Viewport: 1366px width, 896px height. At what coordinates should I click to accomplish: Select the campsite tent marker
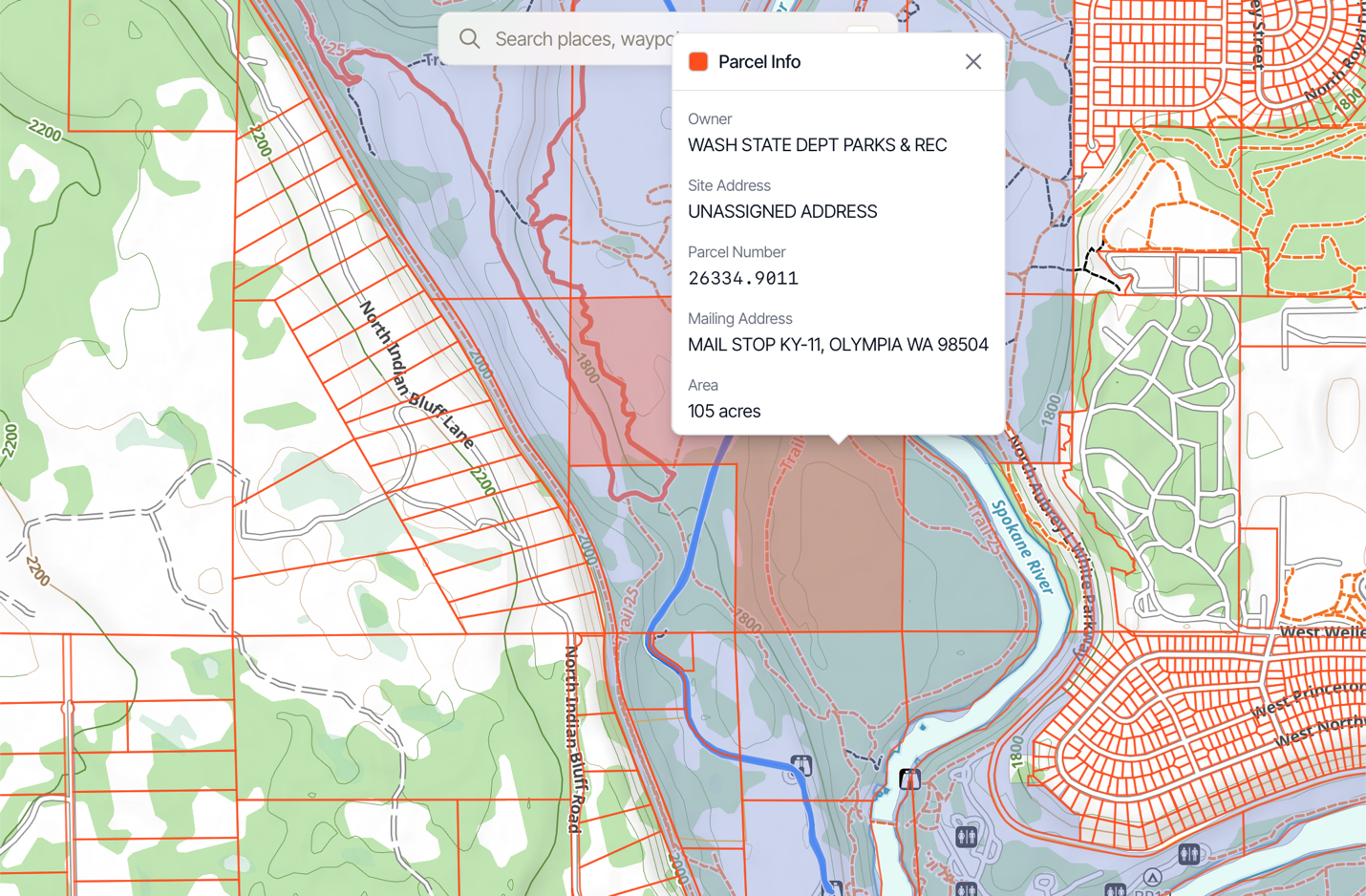pyautogui.click(x=1152, y=877)
